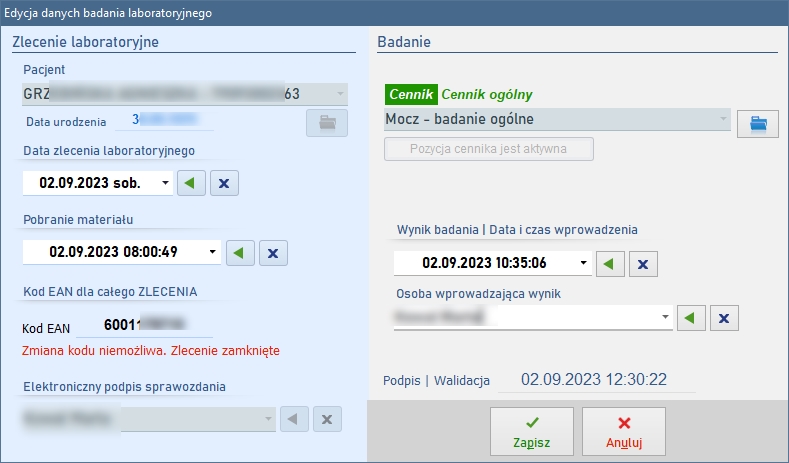Image resolution: width=789 pixels, height=463 pixels.
Task: Click green arrow next to Osoba wprowadzająca wynik
Action: click(692, 318)
